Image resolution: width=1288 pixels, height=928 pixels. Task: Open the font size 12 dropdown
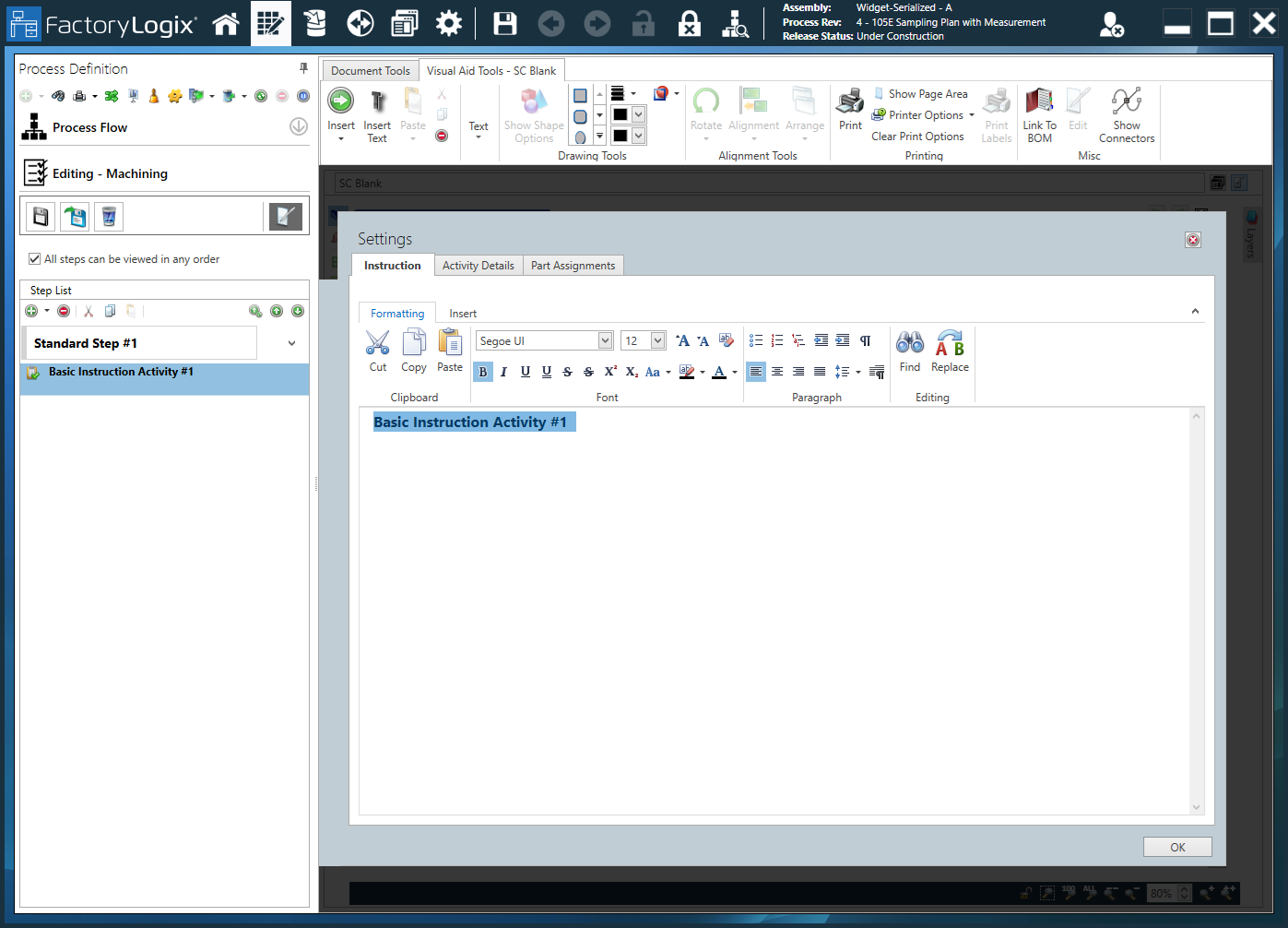tap(659, 340)
